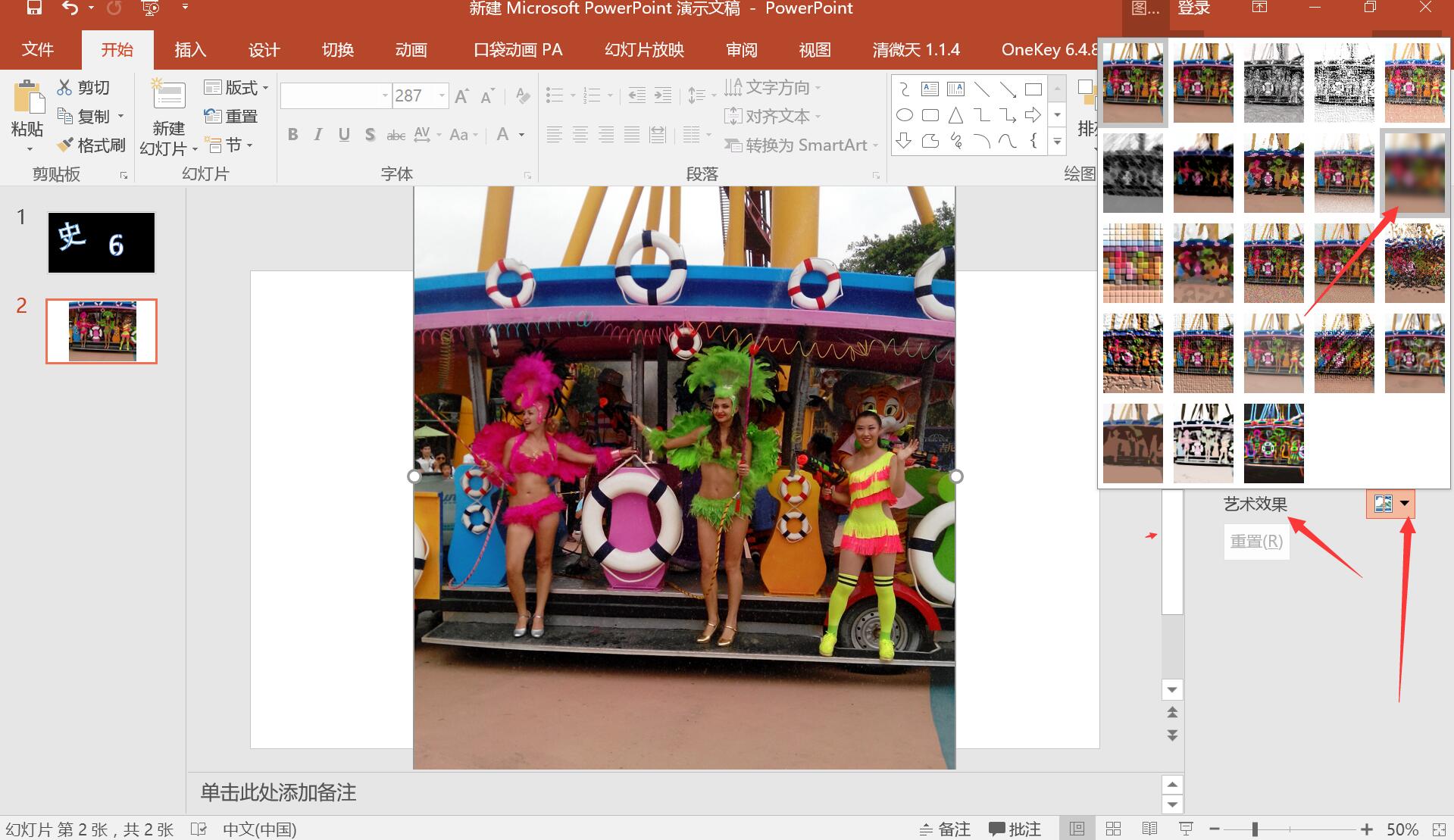Select the Left Brace shape
Screen dimensions: 1454x840
click(x=1033, y=141)
